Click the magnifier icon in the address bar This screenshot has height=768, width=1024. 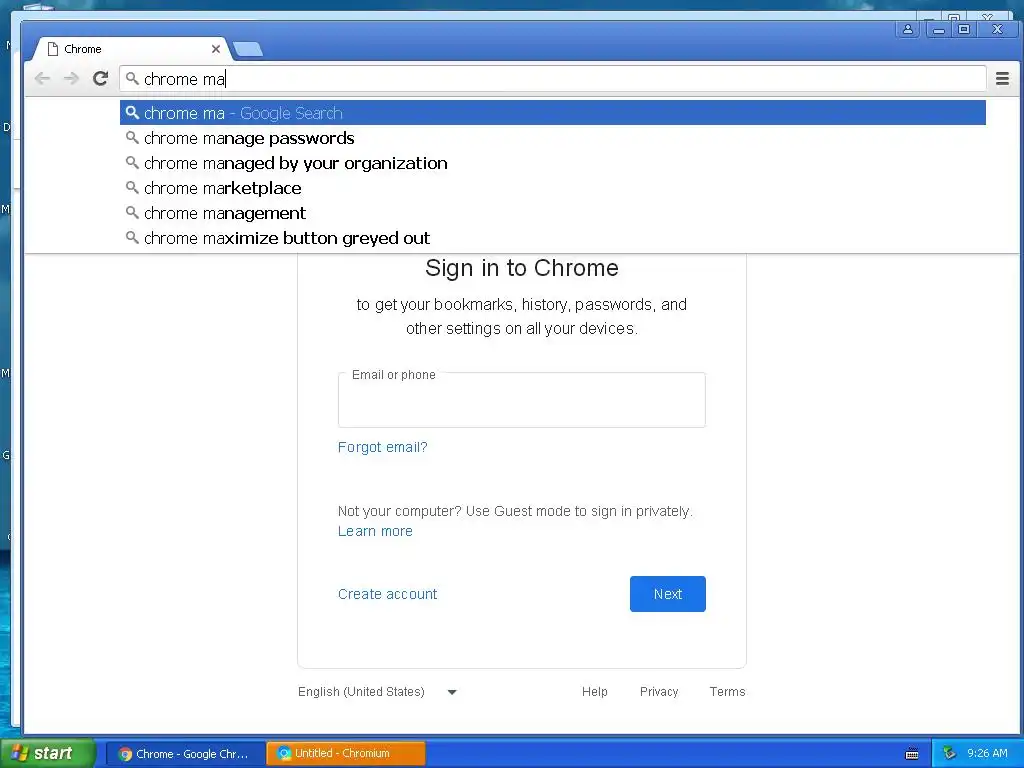(132, 79)
